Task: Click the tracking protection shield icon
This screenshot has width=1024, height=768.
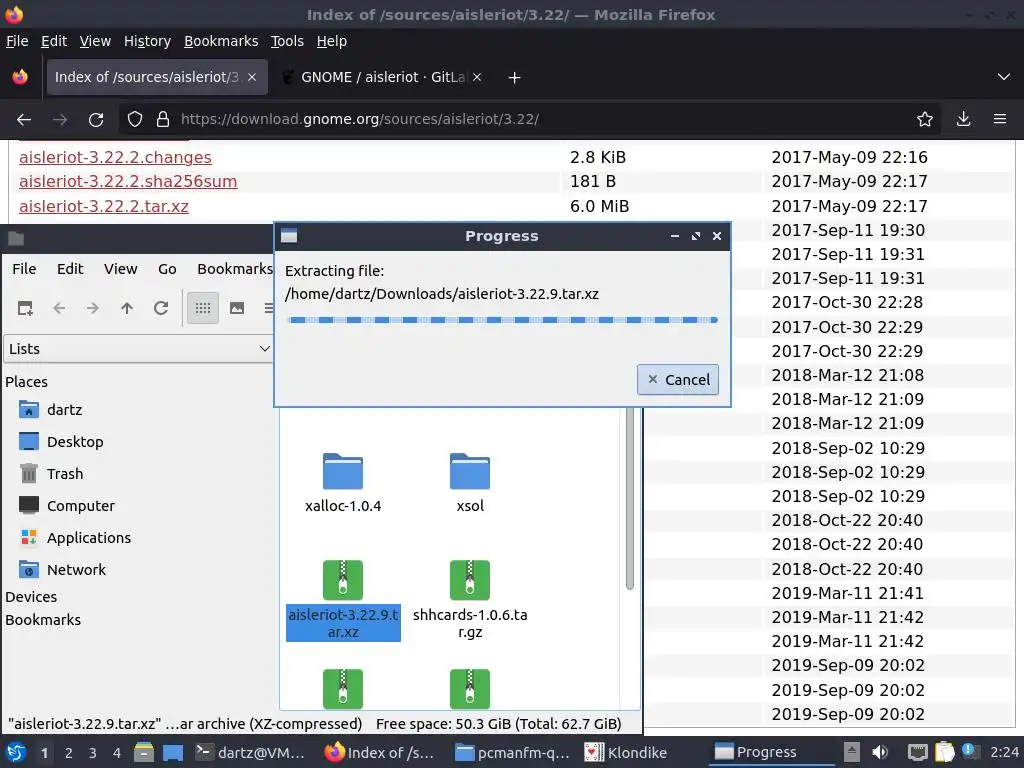Action: (x=135, y=120)
